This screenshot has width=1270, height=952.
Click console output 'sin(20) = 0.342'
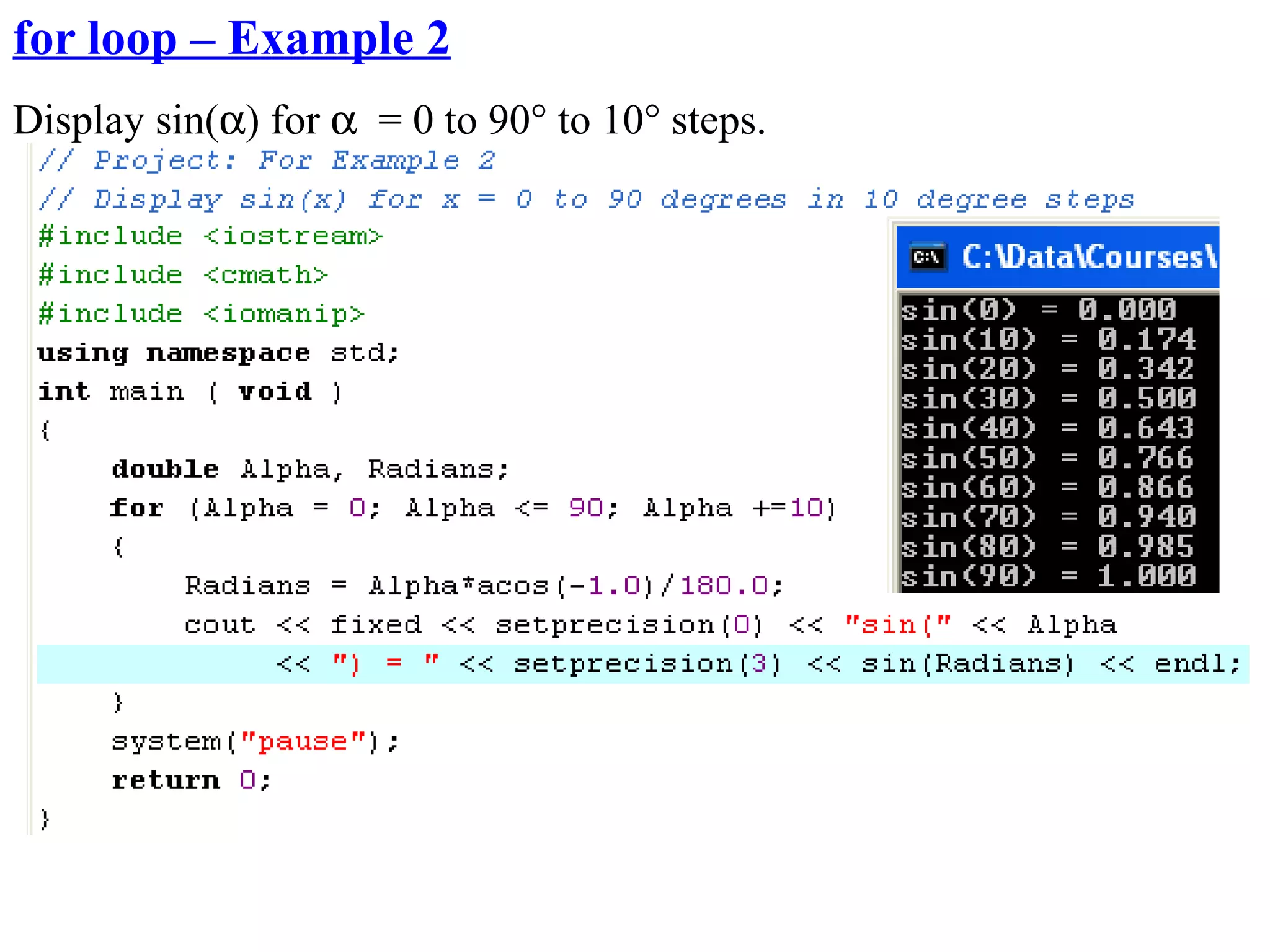[x=1048, y=369]
